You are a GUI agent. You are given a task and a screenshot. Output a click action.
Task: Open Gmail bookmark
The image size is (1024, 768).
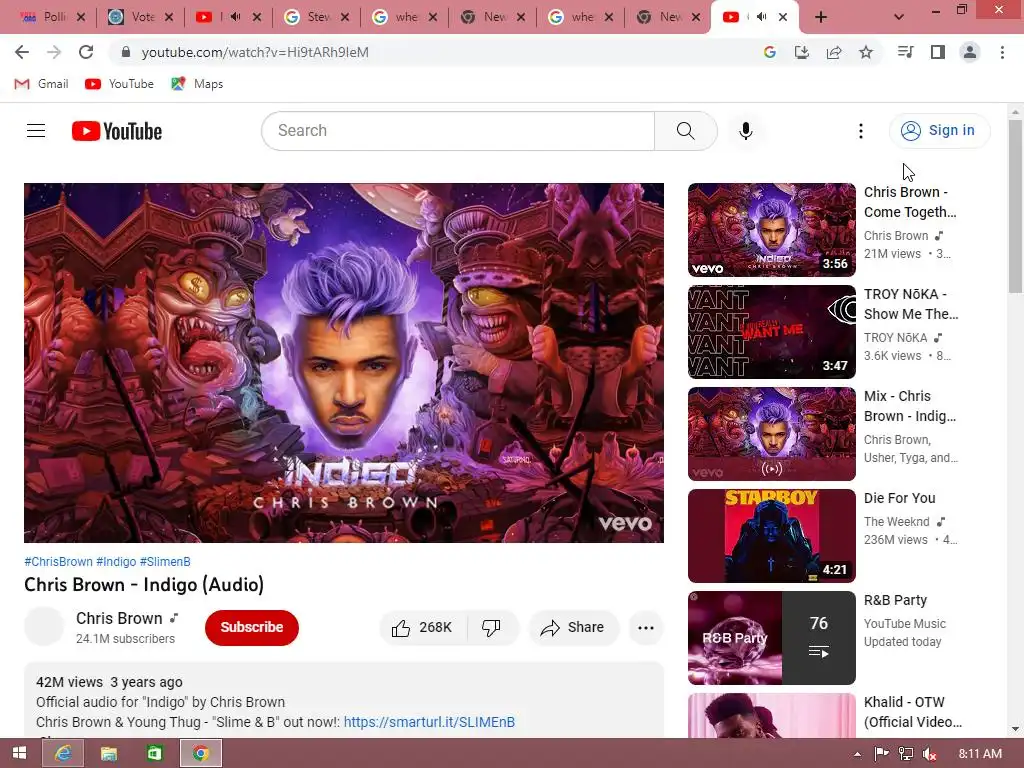point(41,84)
